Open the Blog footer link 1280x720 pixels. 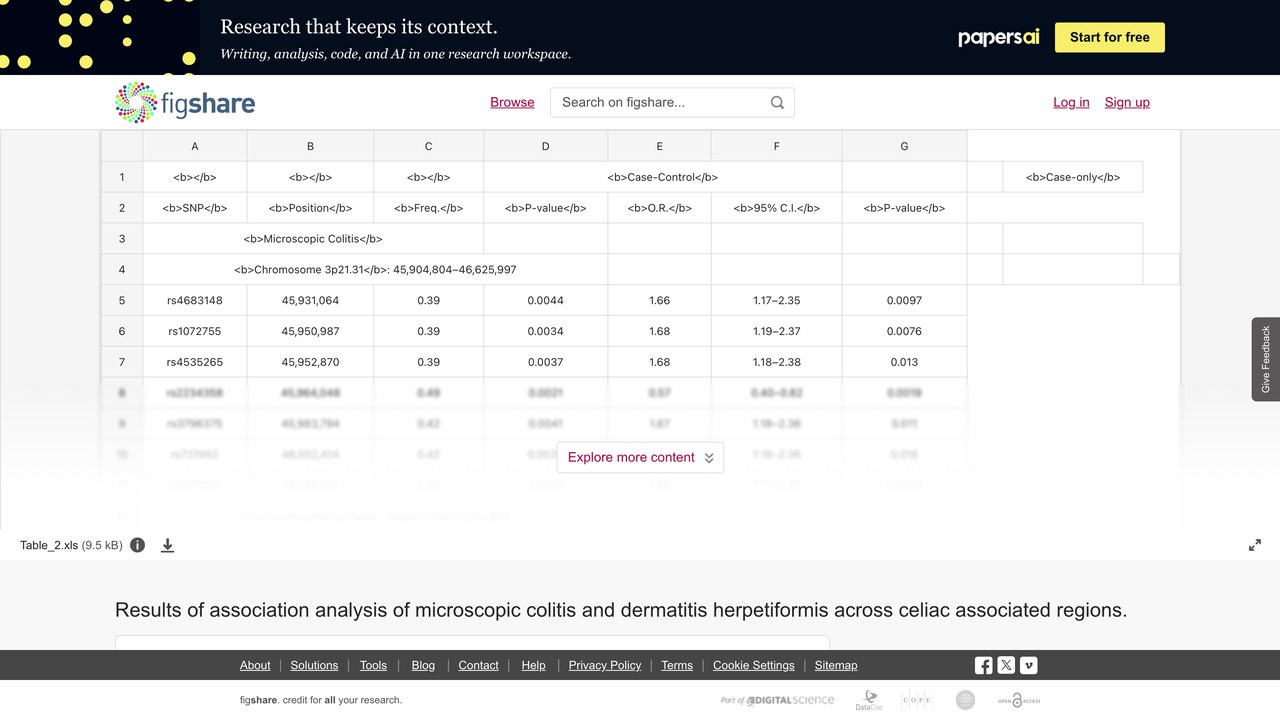(423, 665)
